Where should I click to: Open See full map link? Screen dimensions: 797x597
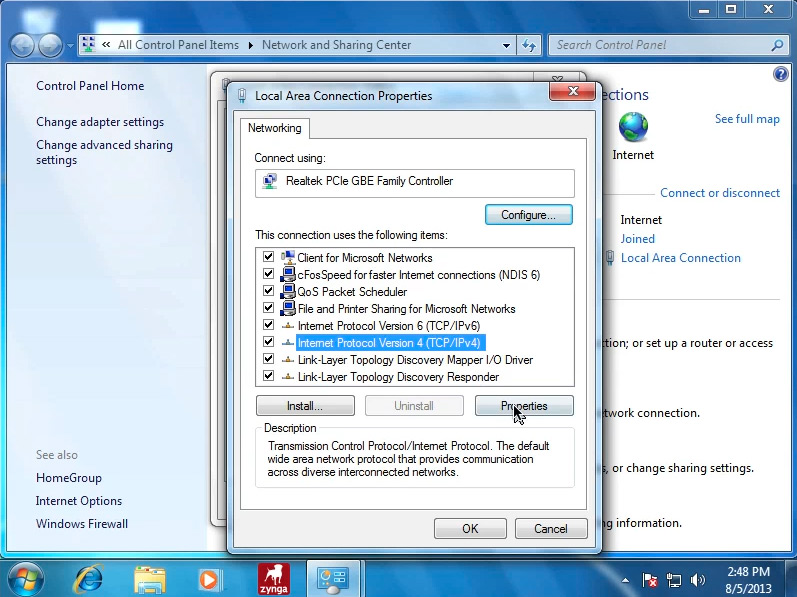point(747,119)
